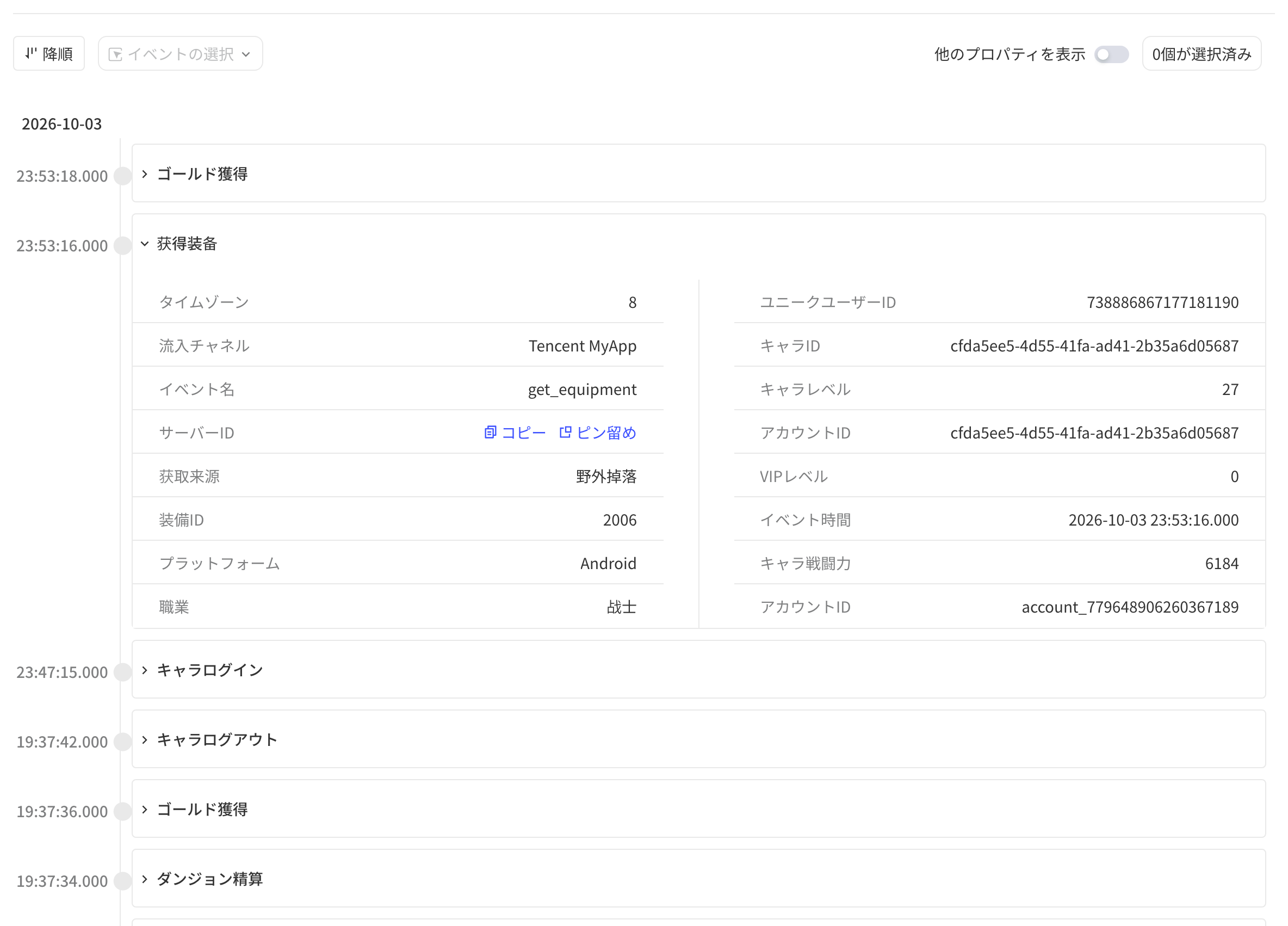Click timeline marker at 23:53:18.000
This screenshot has height=926, width=1288.
pyautogui.click(x=123, y=176)
